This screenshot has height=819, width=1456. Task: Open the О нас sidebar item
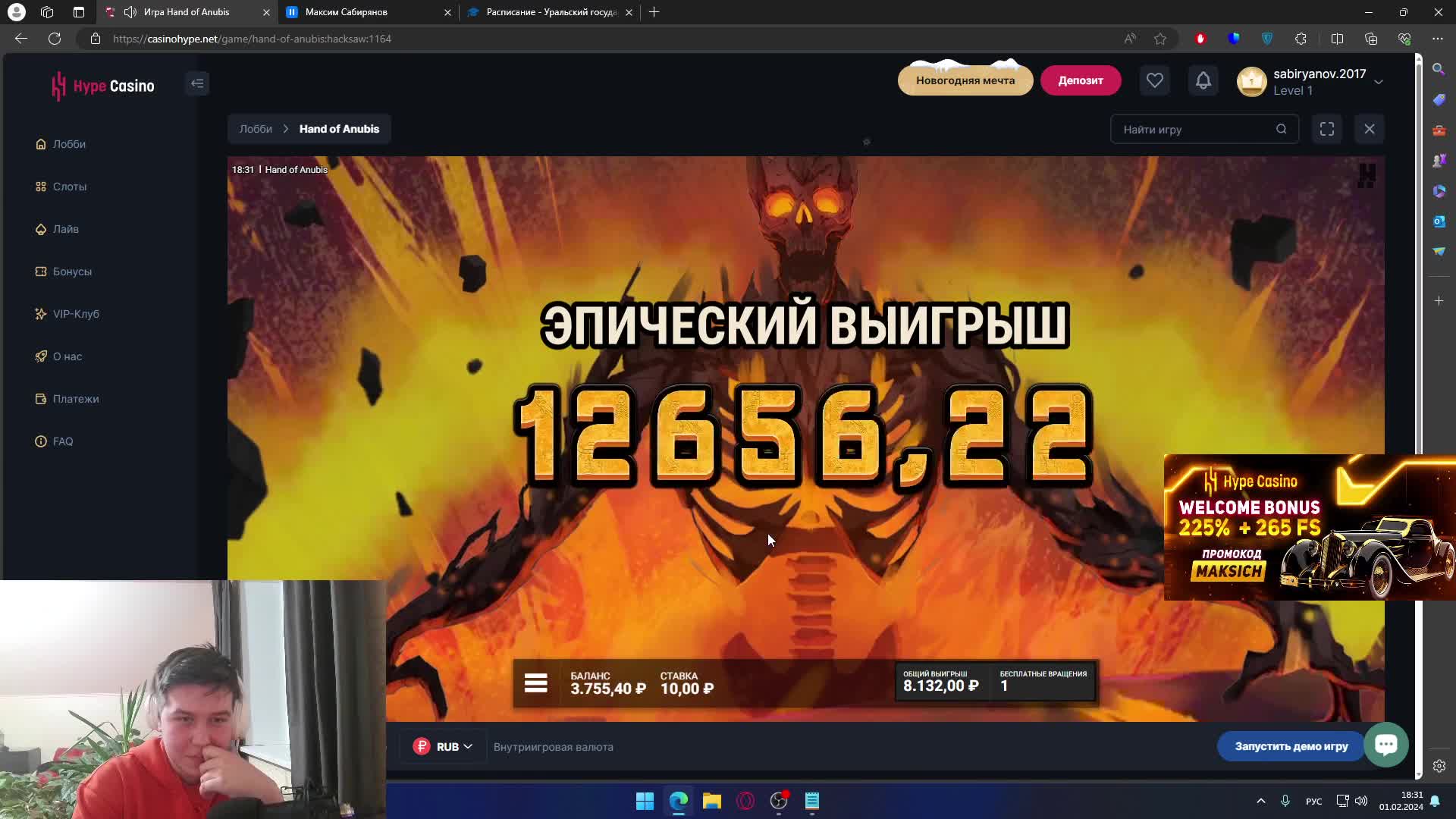tap(58, 356)
